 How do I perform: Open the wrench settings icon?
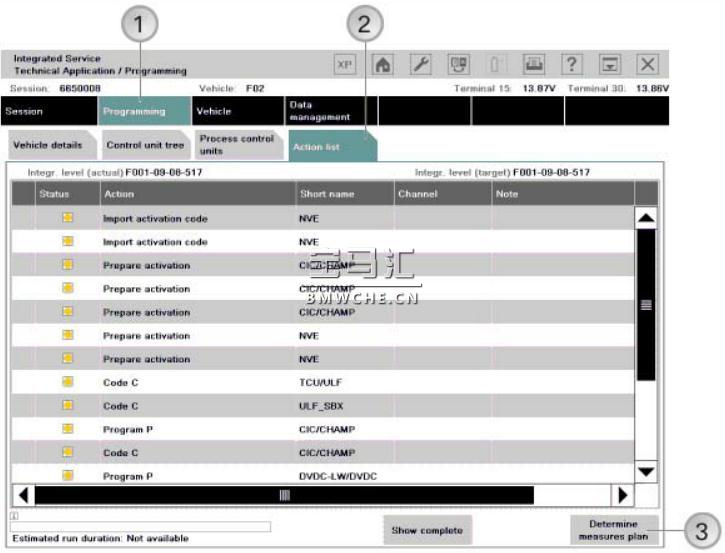pyautogui.click(x=421, y=64)
